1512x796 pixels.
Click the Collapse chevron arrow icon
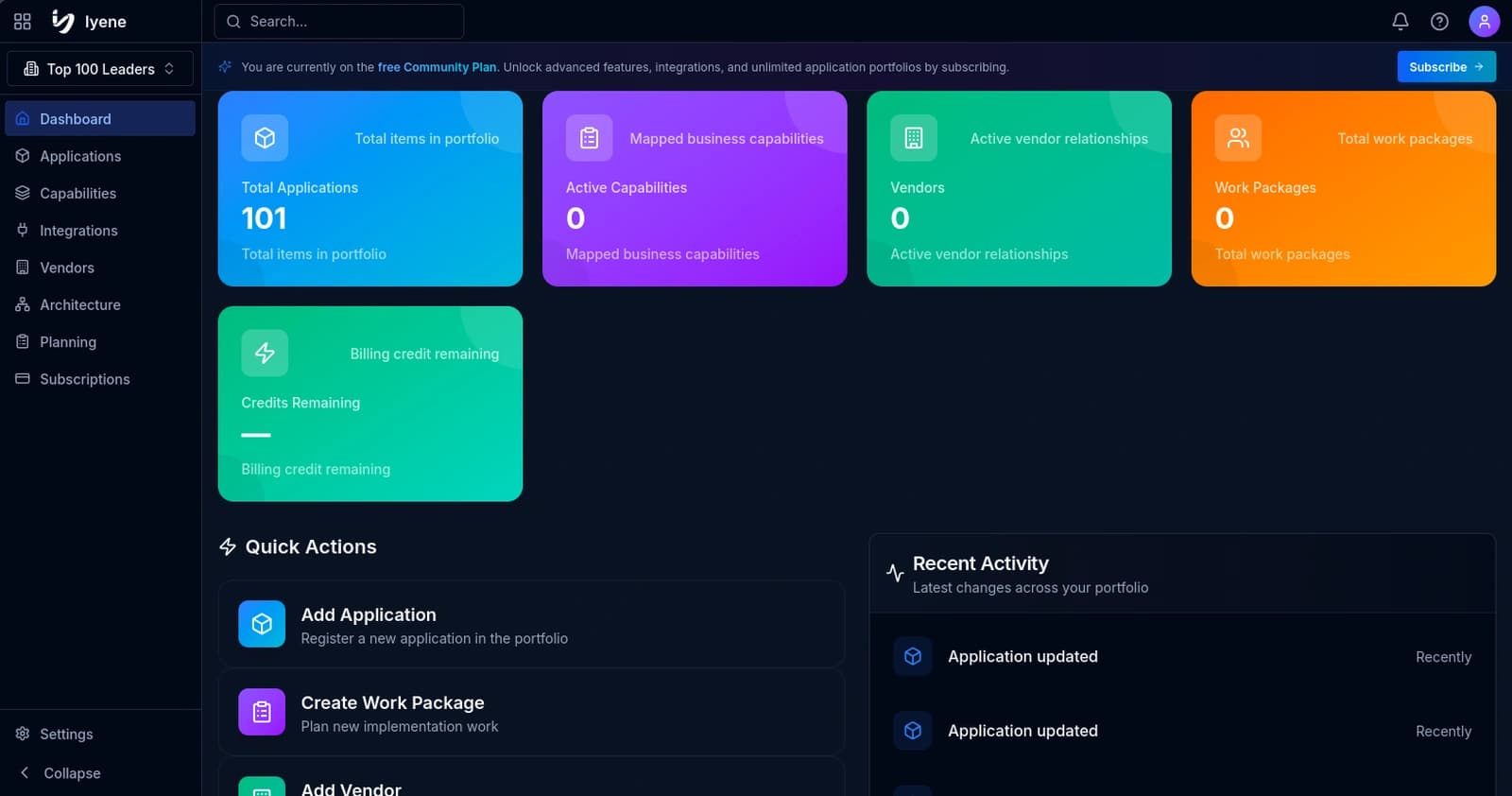[x=25, y=772]
